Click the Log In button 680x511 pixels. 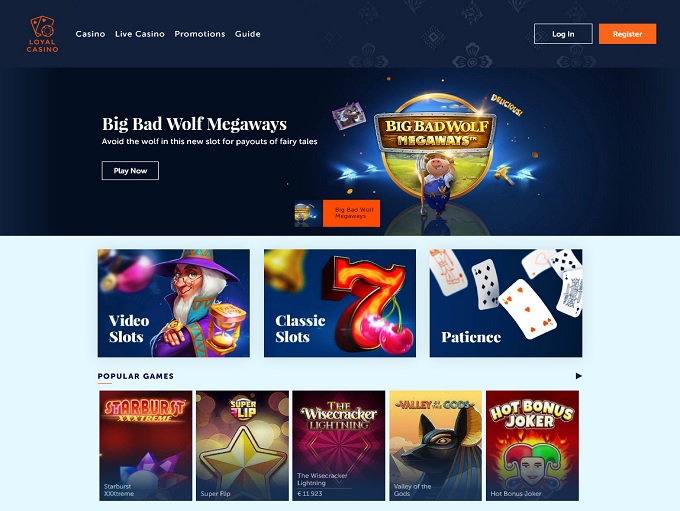[x=563, y=34]
